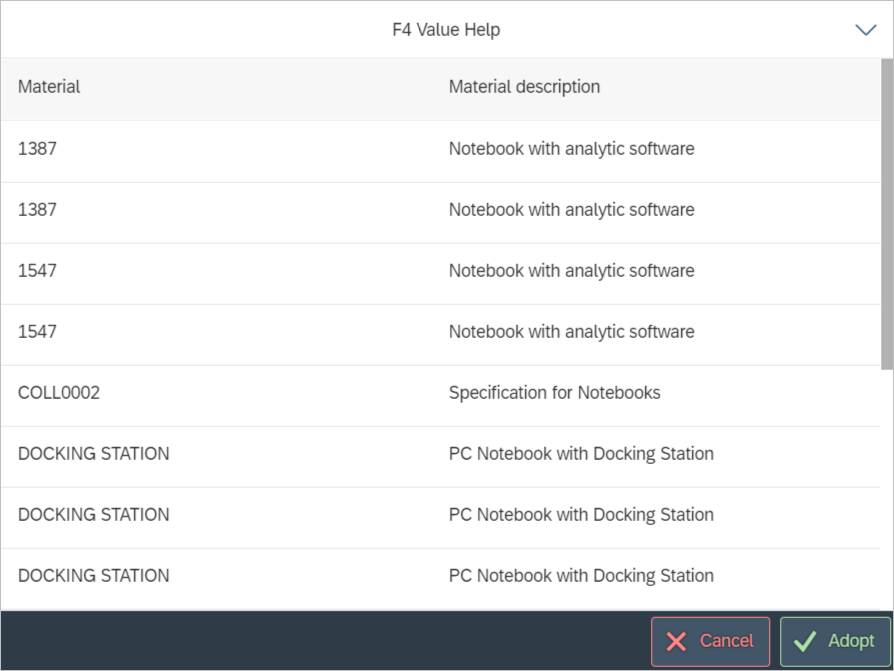The width and height of the screenshot is (894, 671).
Task: Click the Material description column header
Action: [x=524, y=87]
